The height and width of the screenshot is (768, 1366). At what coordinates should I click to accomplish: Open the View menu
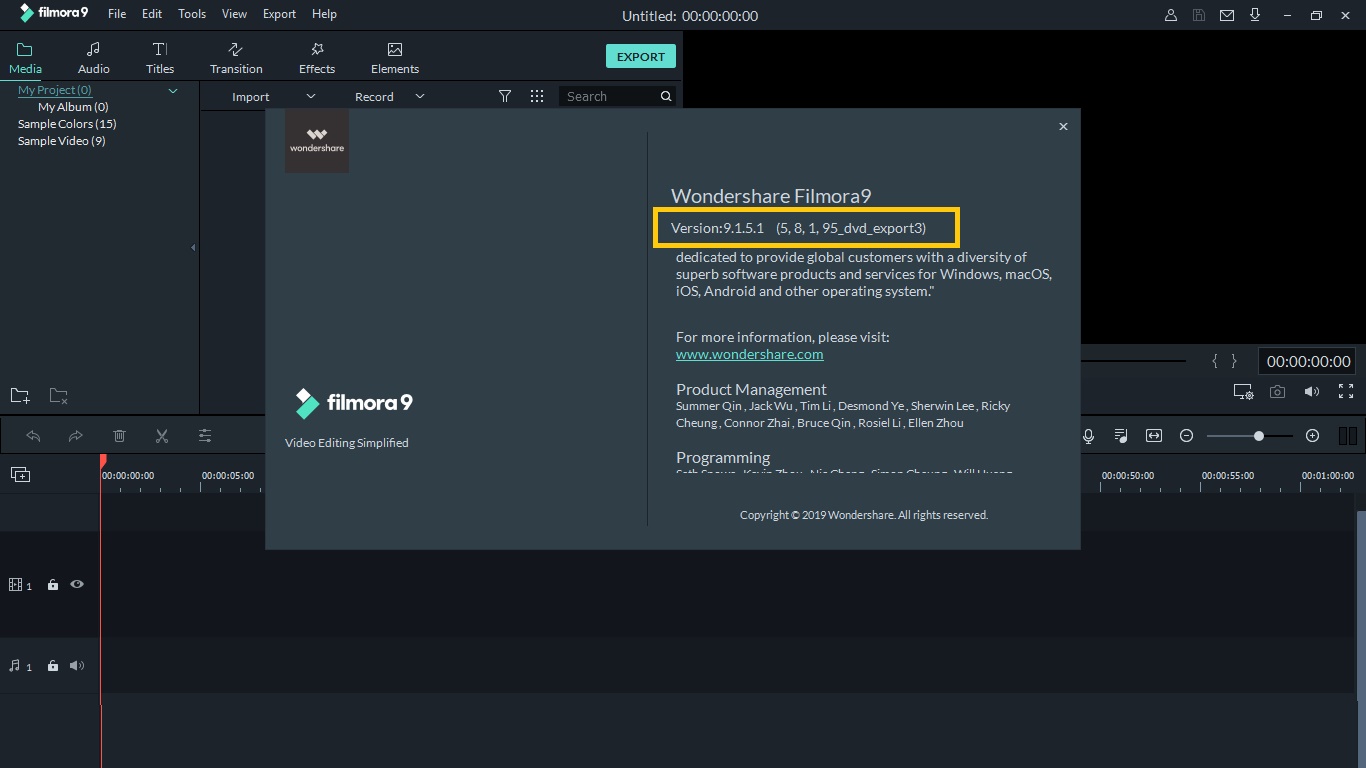point(235,14)
